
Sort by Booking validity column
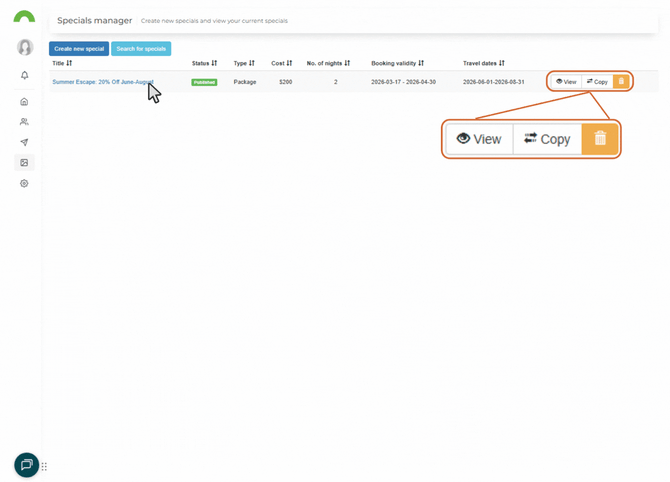[397, 63]
